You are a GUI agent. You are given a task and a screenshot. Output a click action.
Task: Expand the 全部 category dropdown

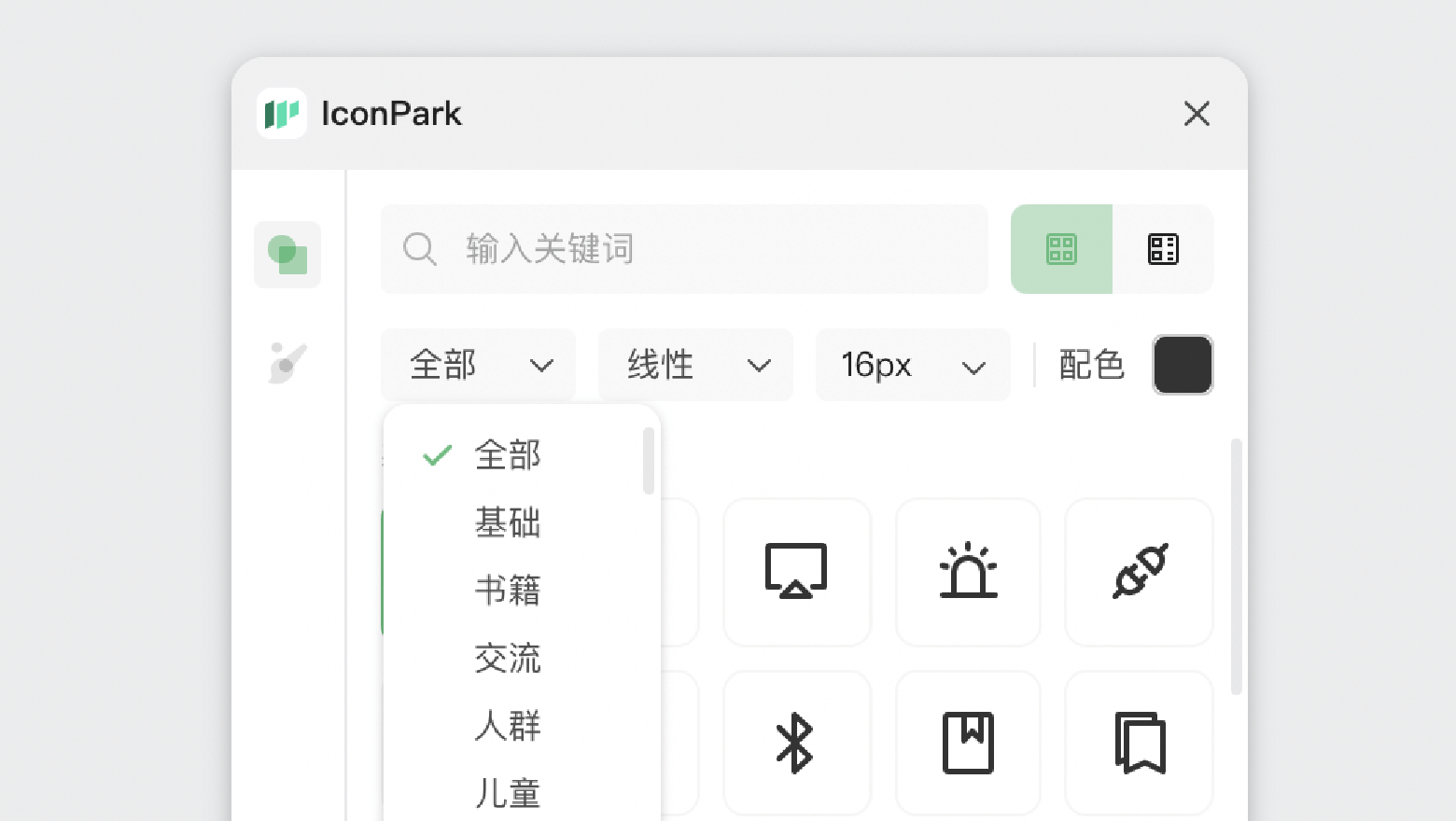pyautogui.click(x=478, y=365)
